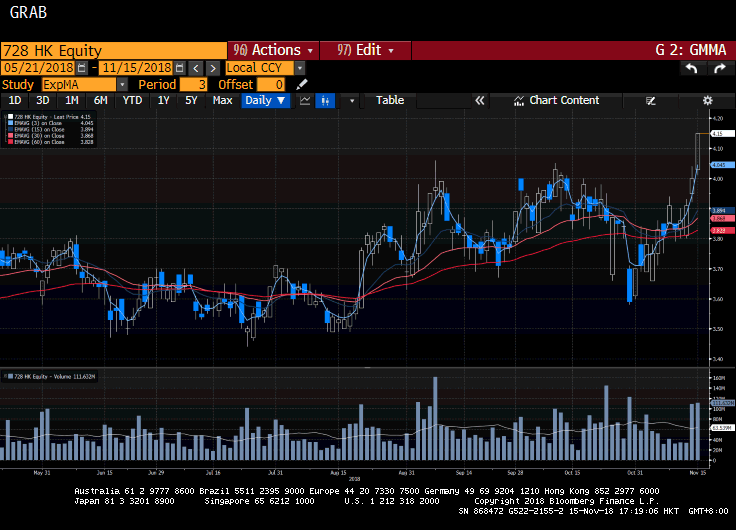Click color swatch for EMAVG (3) on Close
The height and width of the screenshot is (530, 736).
(10, 123)
